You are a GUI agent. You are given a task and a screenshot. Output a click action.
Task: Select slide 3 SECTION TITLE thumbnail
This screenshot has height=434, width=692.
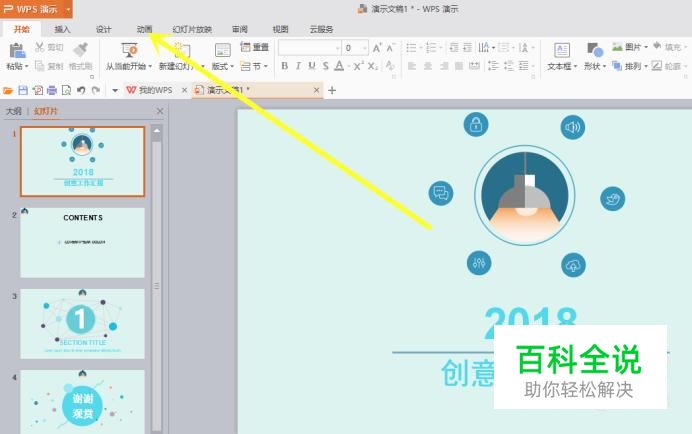coord(83,324)
